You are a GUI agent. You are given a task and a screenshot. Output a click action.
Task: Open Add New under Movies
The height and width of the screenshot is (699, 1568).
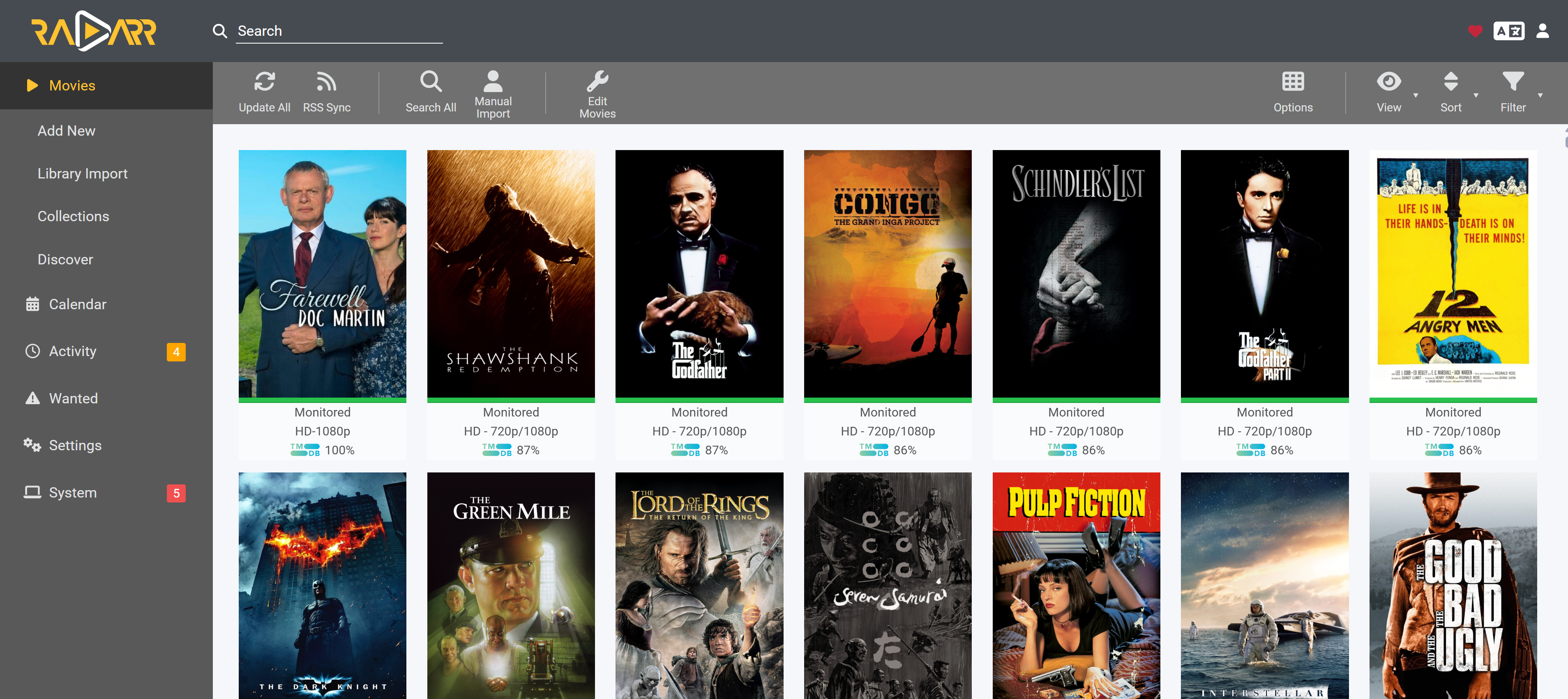(66, 131)
